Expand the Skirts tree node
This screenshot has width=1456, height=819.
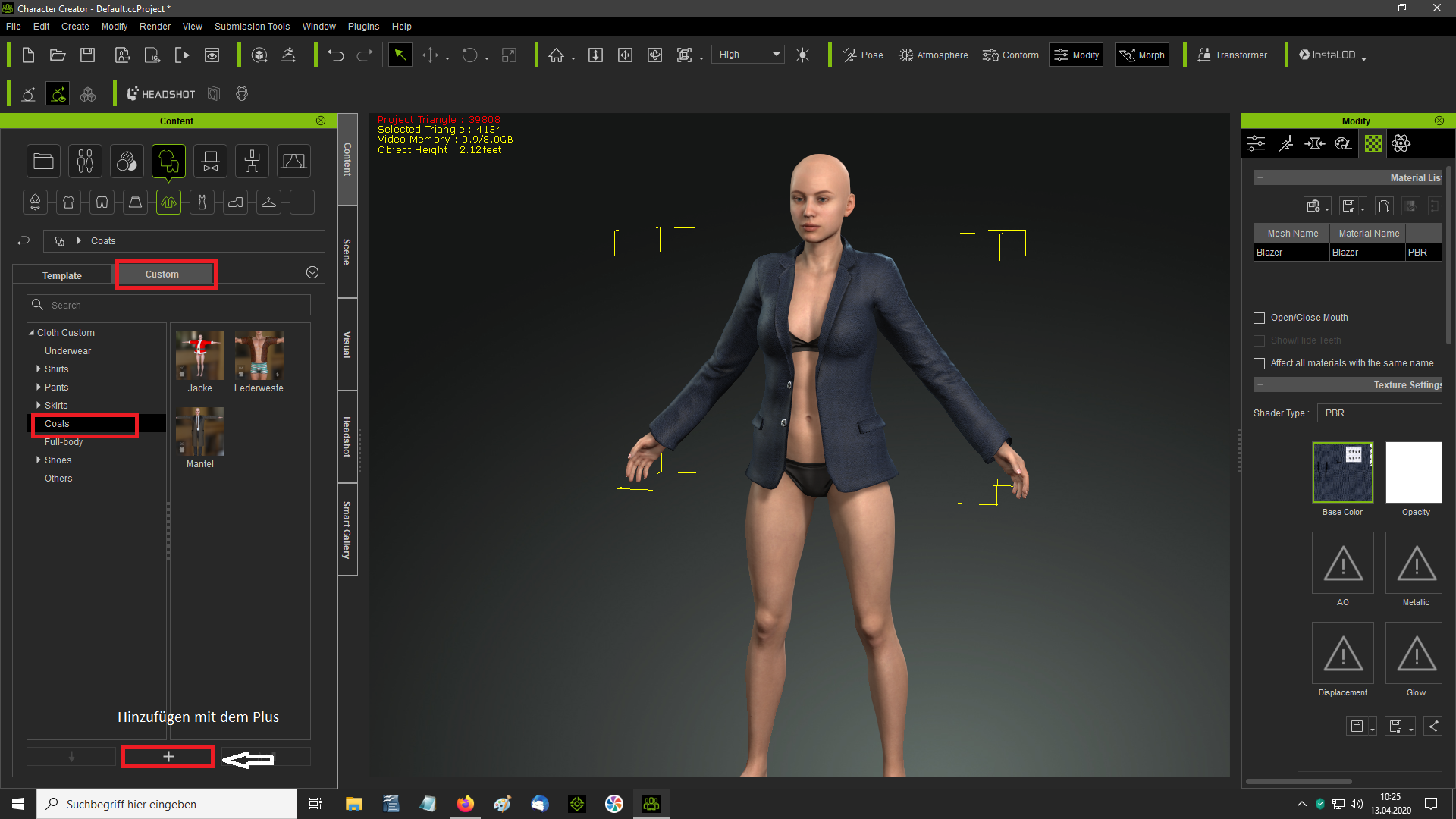[39, 405]
